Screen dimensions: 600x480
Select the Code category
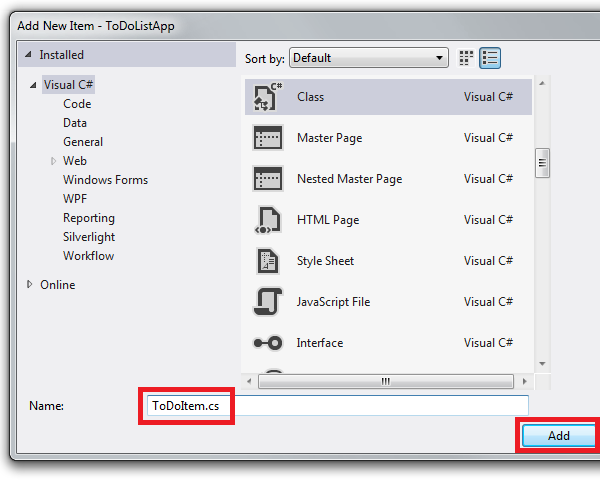click(x=77, y=104)
